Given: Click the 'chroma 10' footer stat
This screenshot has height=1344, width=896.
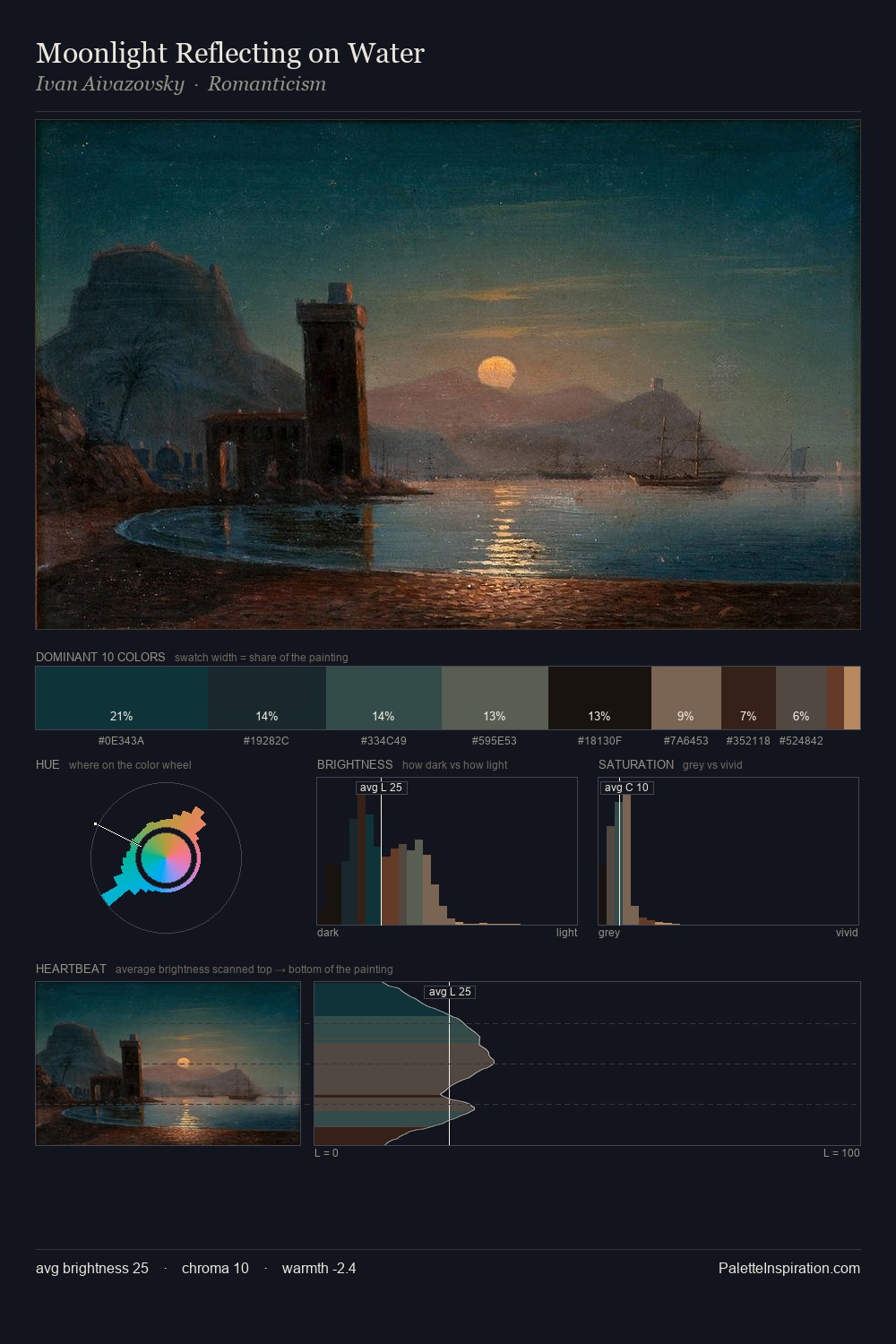Looking at the screenshot, I should [215, 1268].
